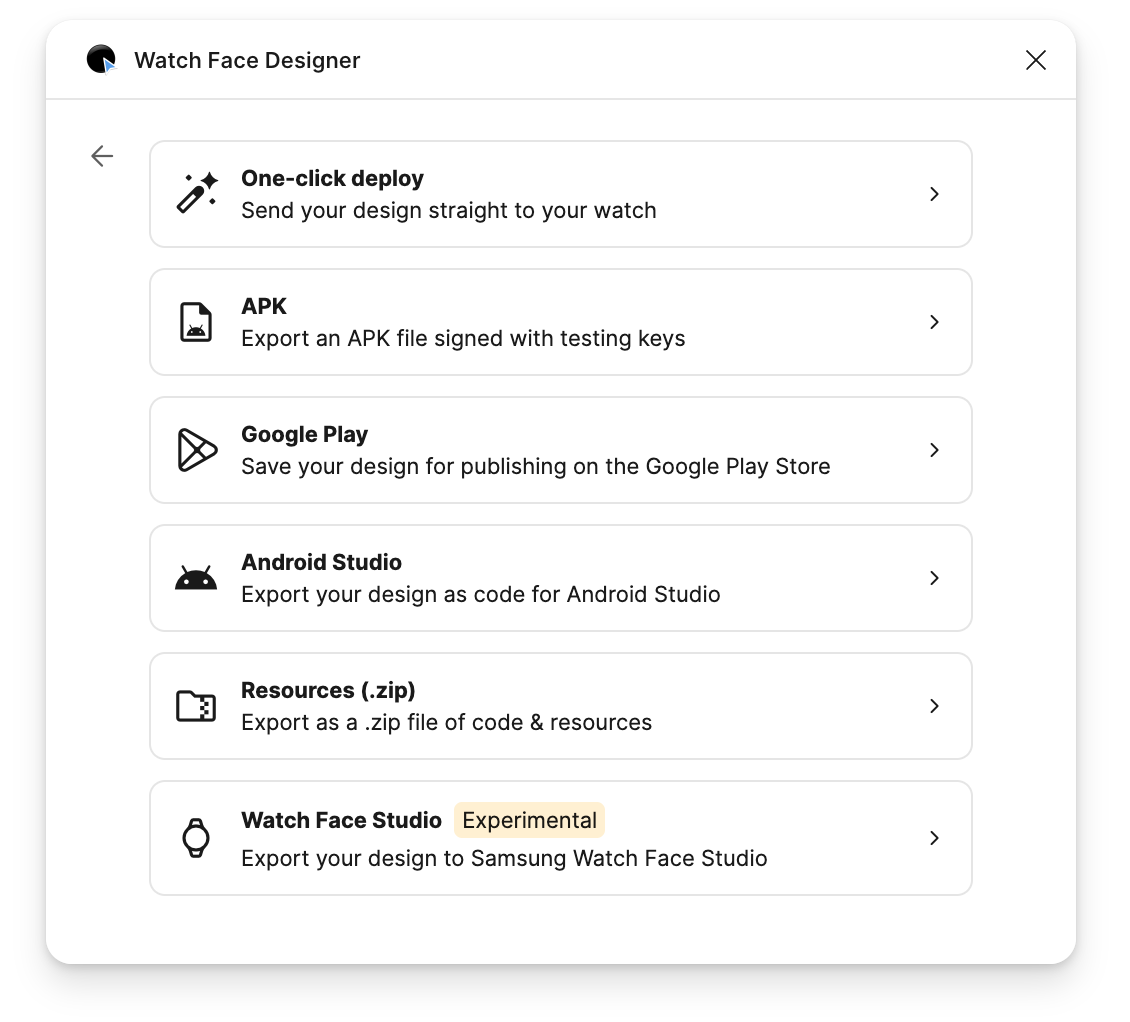1130x1022 pixels.
Task: Click the back arrow icon
Action: point(102,156)
